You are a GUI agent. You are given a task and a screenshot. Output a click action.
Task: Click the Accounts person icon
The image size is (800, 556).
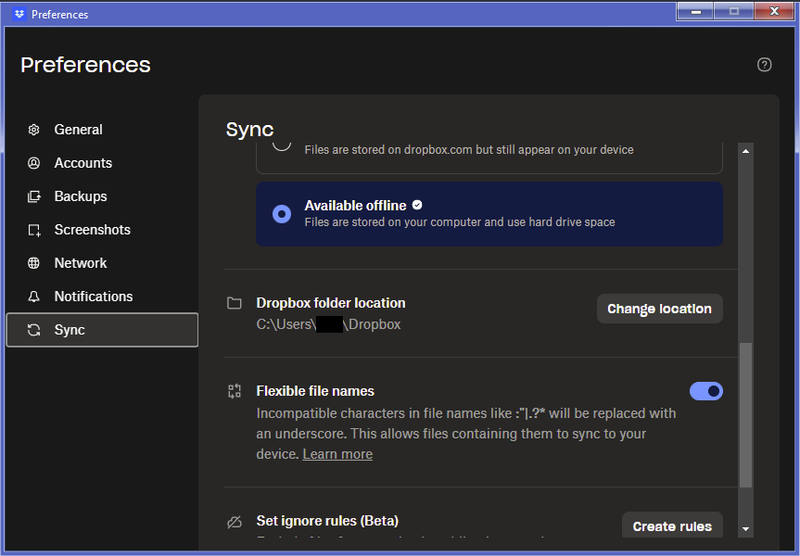[x=34, y=163]
